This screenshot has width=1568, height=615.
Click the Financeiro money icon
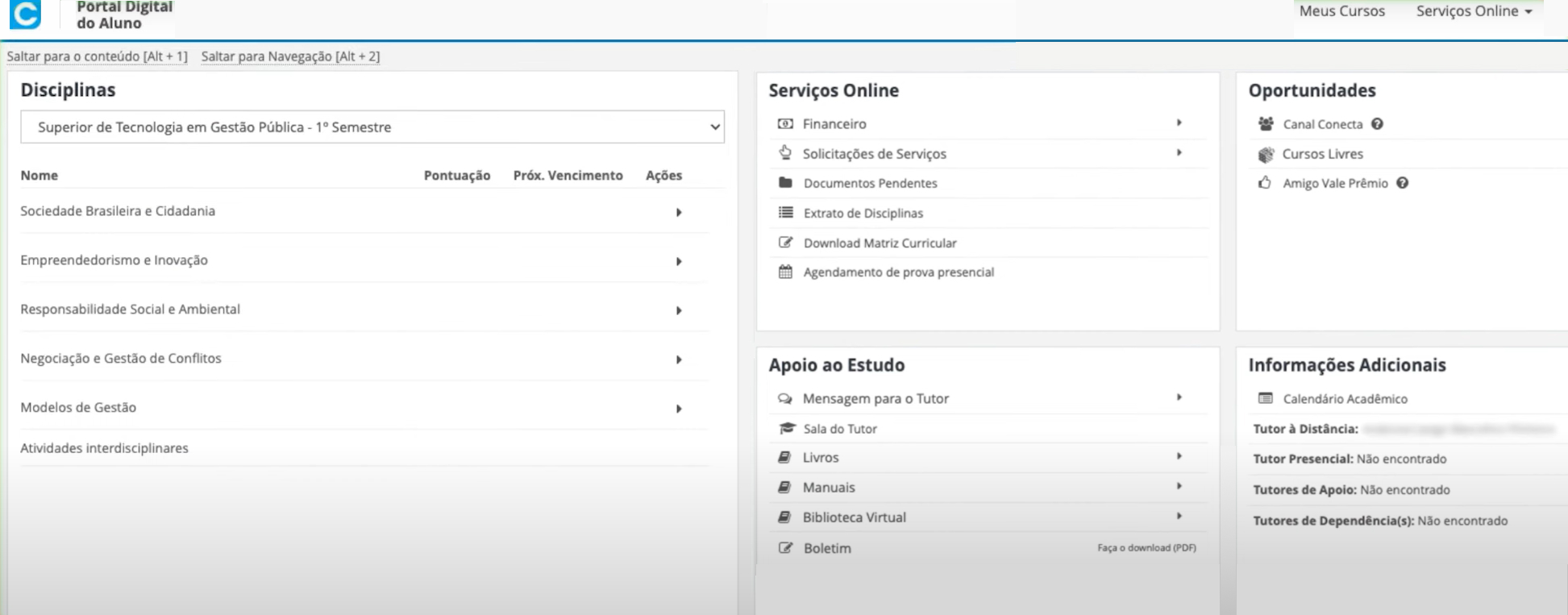[784, 124]
